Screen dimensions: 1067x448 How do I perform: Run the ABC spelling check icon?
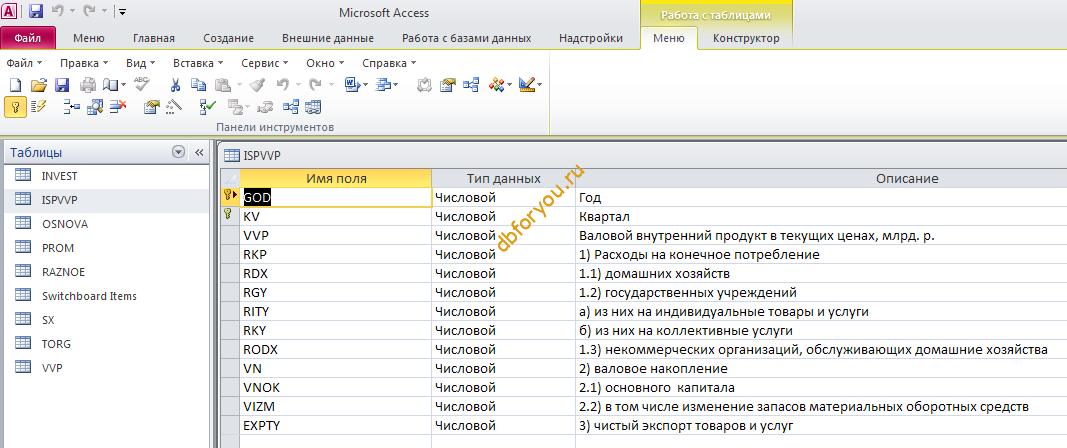142,84
